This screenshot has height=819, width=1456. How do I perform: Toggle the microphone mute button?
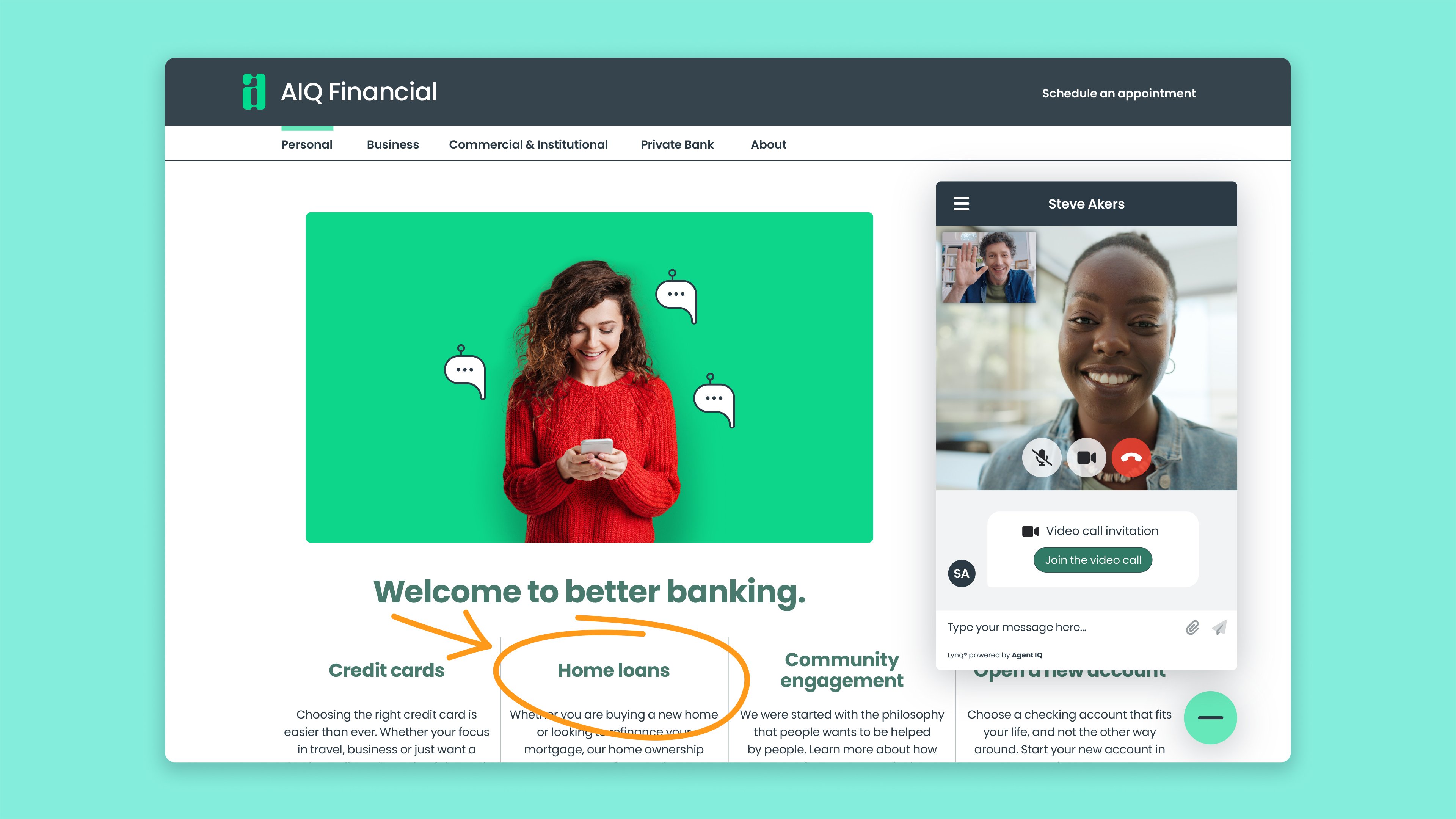point(1041,457)
